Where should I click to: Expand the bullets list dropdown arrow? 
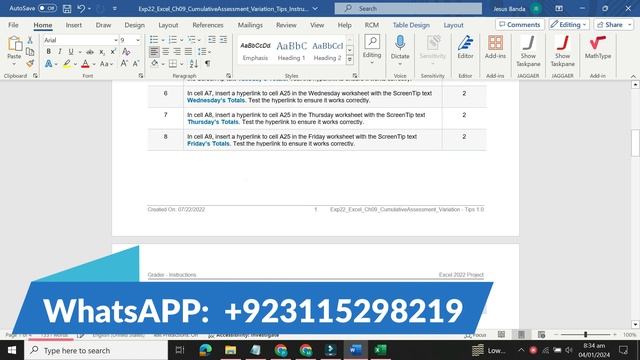[x=163, y=40]
